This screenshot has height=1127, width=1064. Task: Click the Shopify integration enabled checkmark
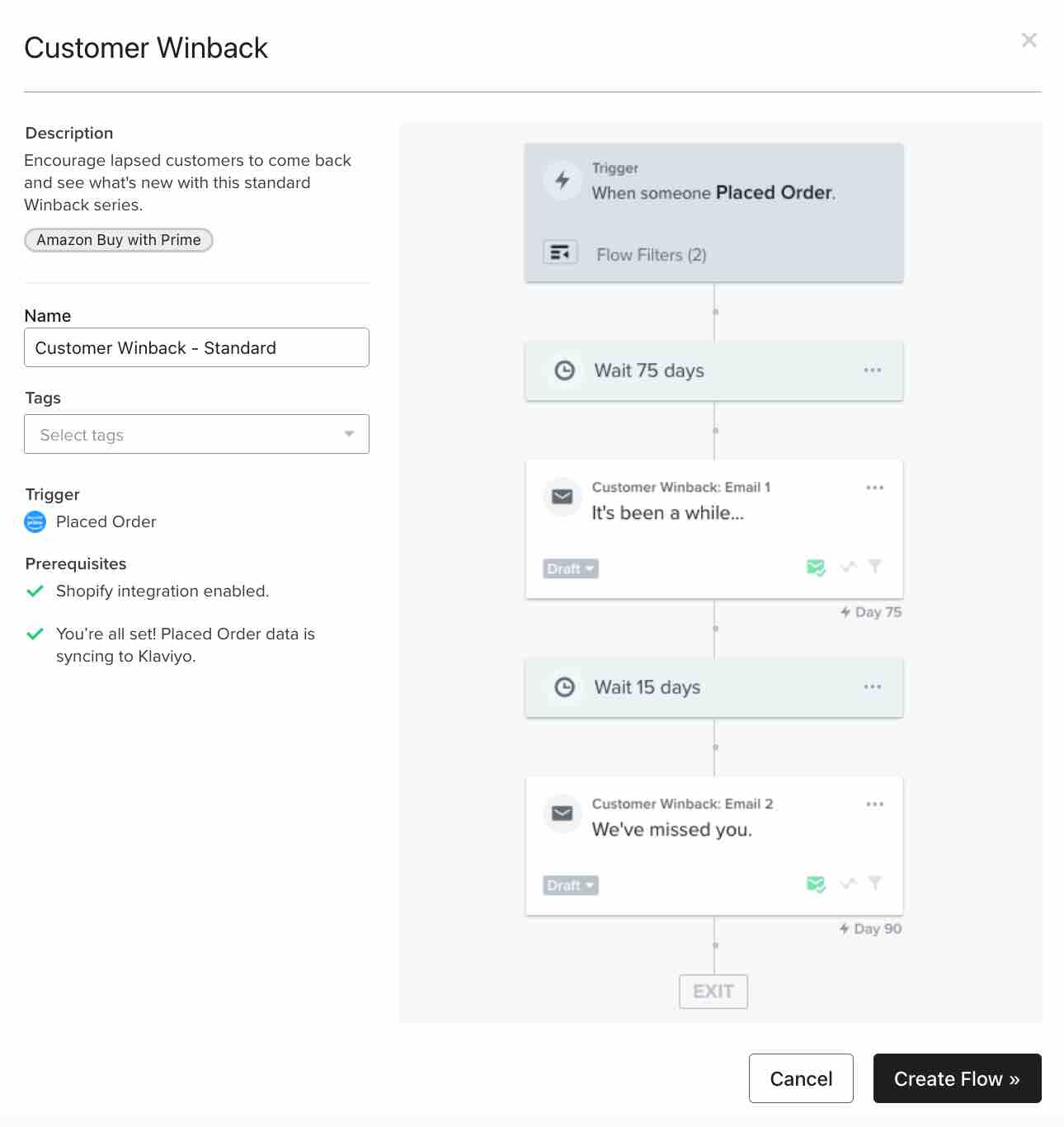pos(35,591)
